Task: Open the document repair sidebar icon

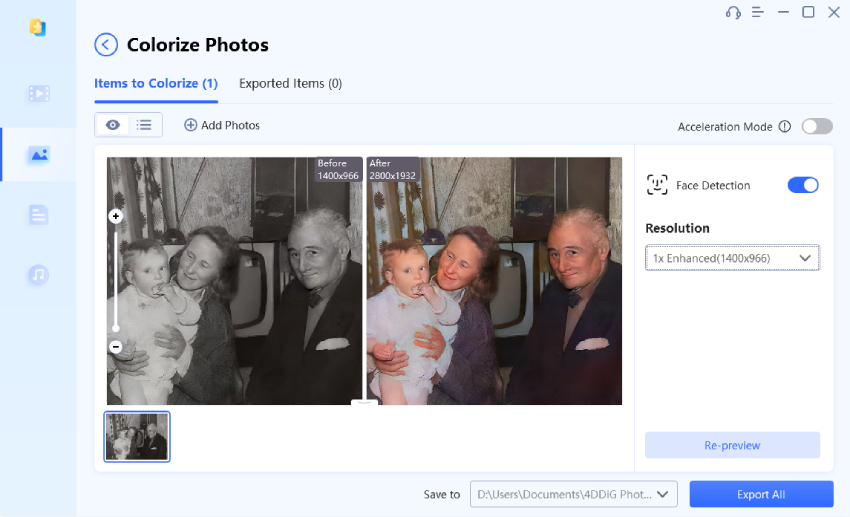Action: pyautogui.click(x=39, y=215)
